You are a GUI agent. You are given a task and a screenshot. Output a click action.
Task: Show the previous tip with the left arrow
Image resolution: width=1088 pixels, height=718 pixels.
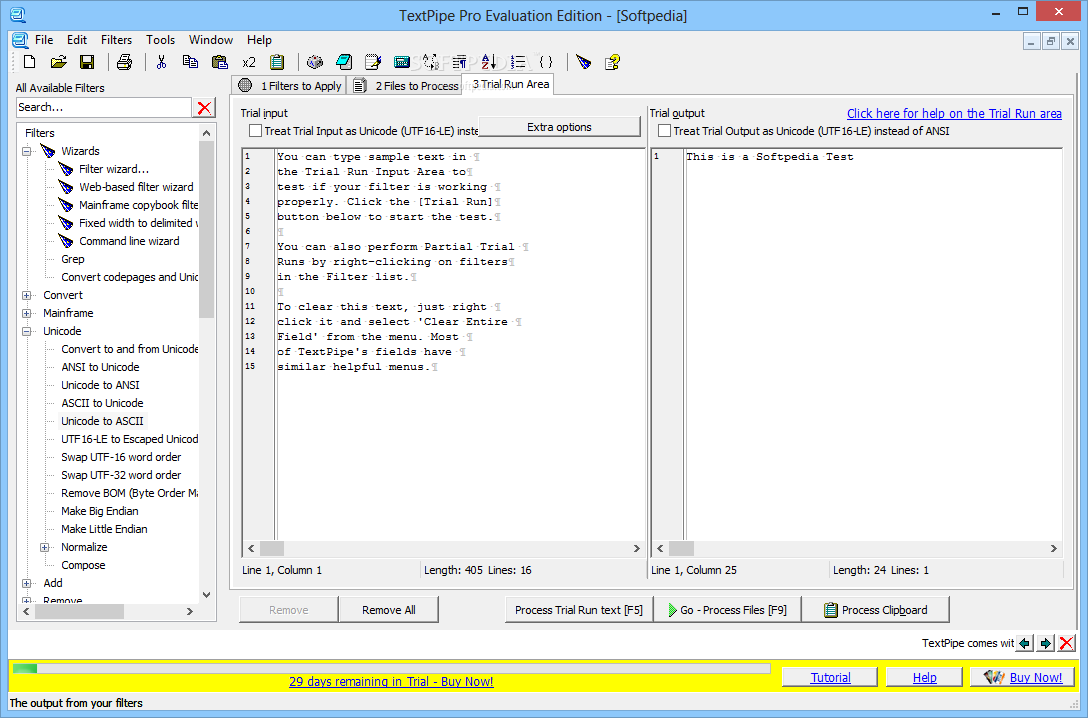pyautogui.click(x=1024, y=643)
